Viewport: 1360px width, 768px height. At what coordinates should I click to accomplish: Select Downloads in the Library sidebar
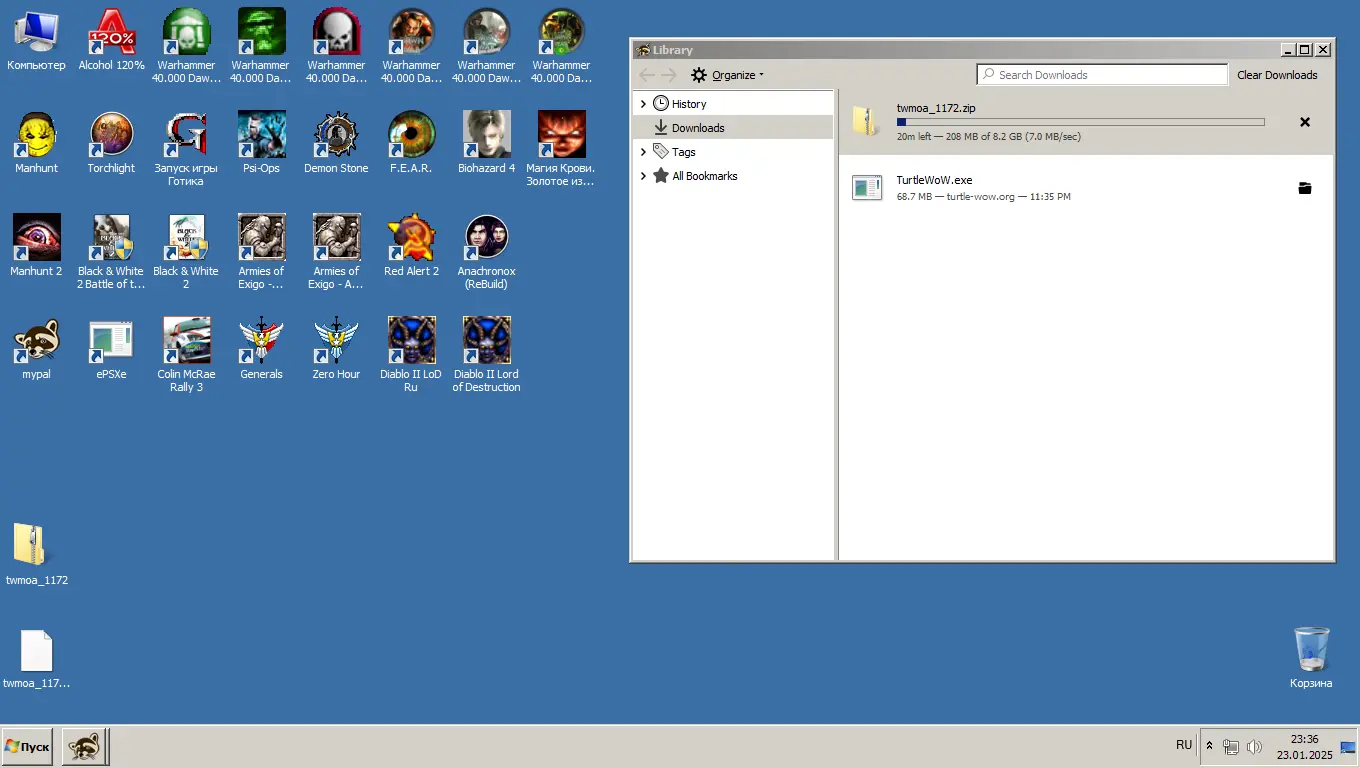733,128
